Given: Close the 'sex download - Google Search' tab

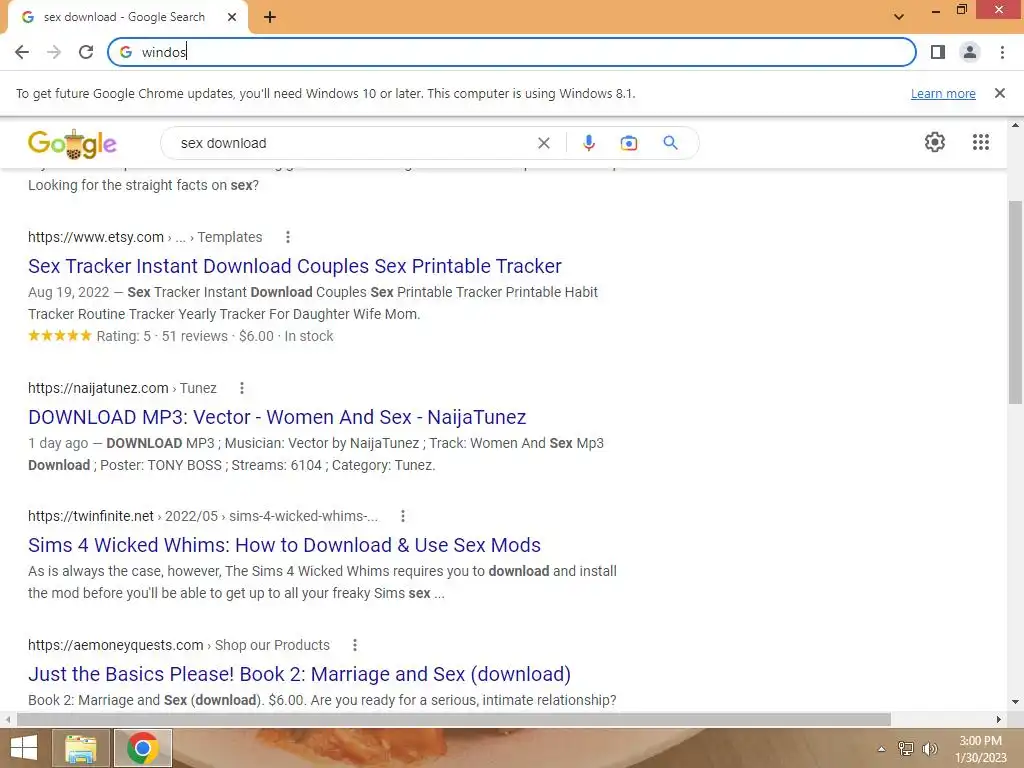Looking at the screenshot, I should coord(232,17).
